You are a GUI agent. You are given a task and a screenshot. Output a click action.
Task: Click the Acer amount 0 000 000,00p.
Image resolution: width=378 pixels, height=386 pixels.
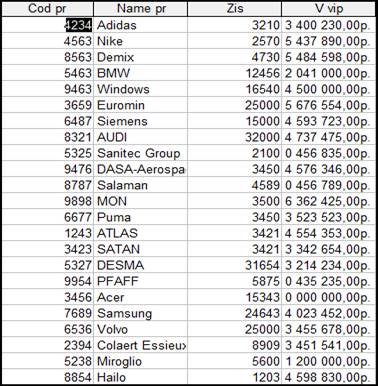click(329, 297)
